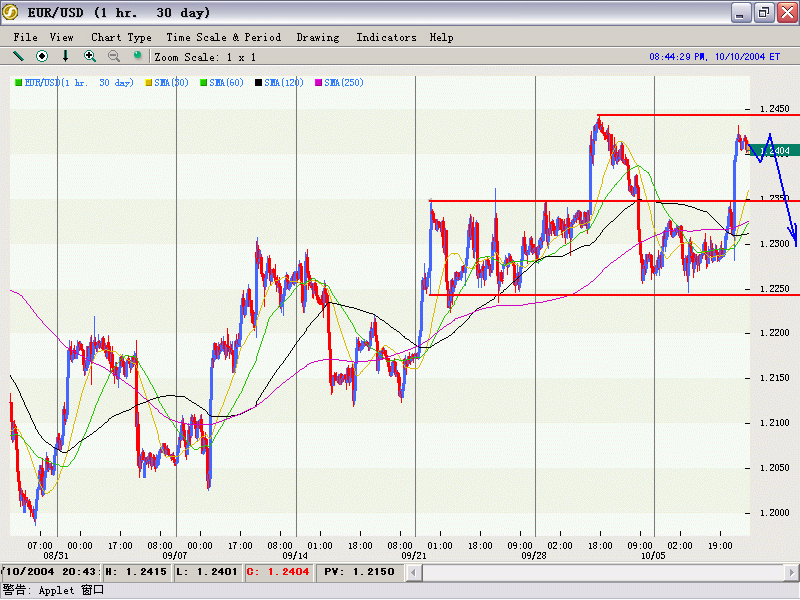This screenshot has width=800, height=600.
Task: Click the green ball toolbar icon
Action: coord(138,56)
